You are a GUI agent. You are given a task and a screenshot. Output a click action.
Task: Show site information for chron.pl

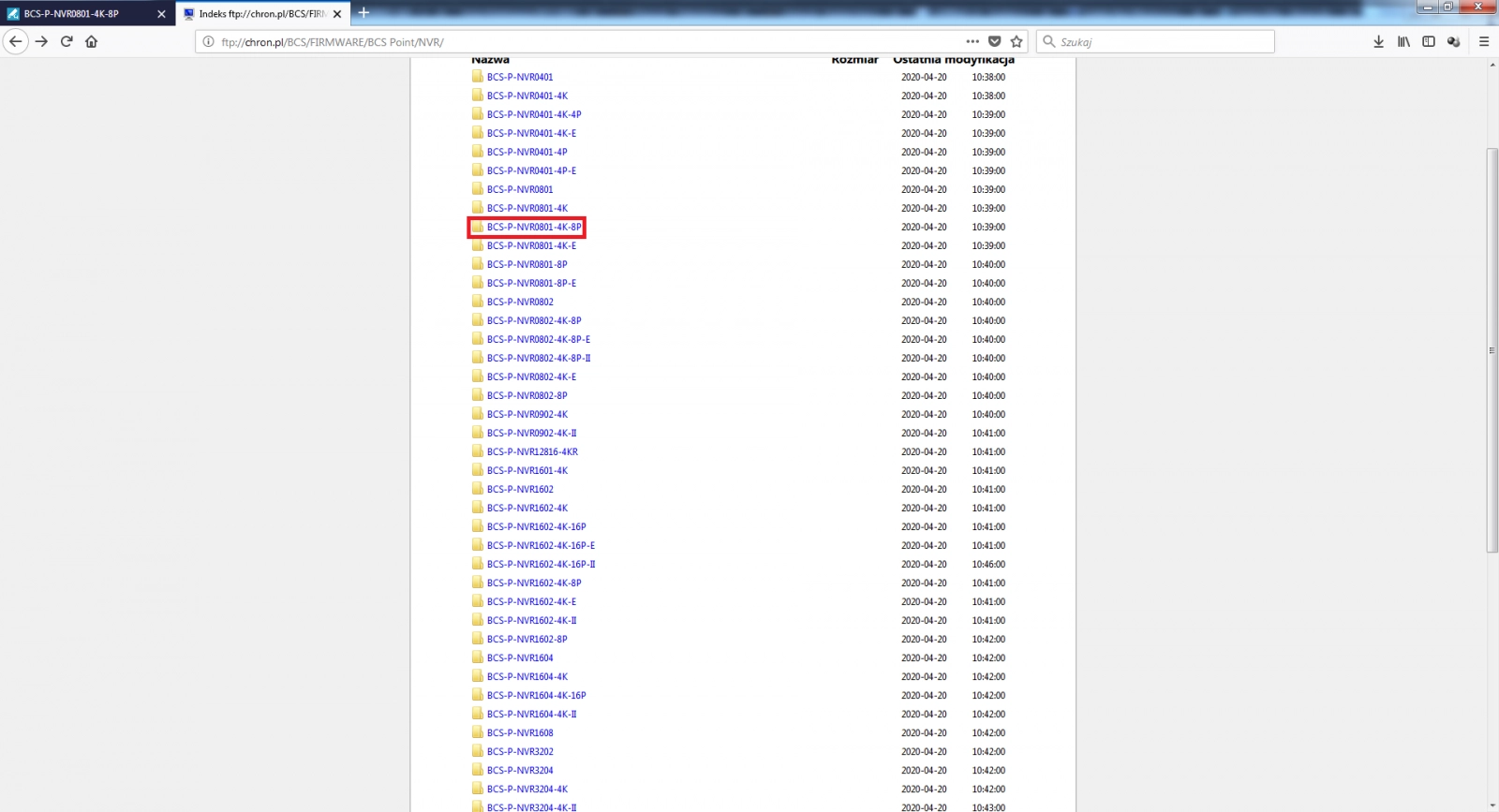[208, 42]
